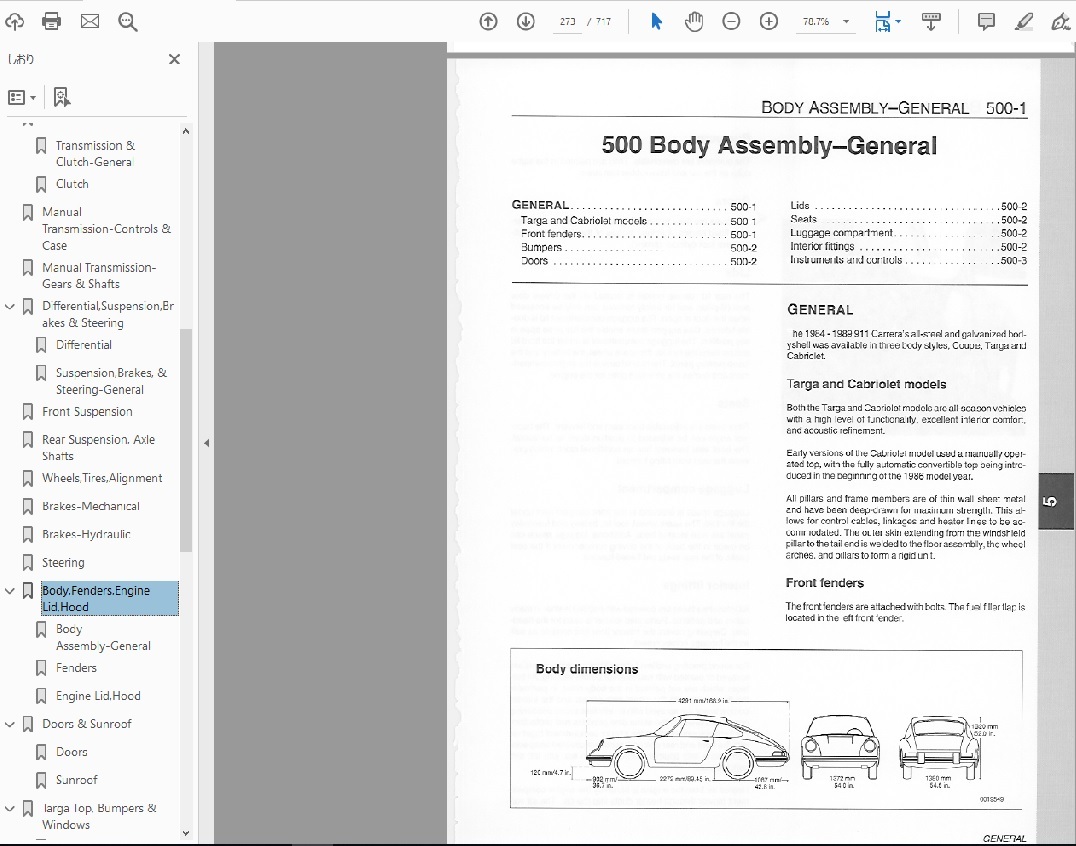Open Manual Transmission-Gears & Shafts bookmark
1076x846 pixels.
99,276
